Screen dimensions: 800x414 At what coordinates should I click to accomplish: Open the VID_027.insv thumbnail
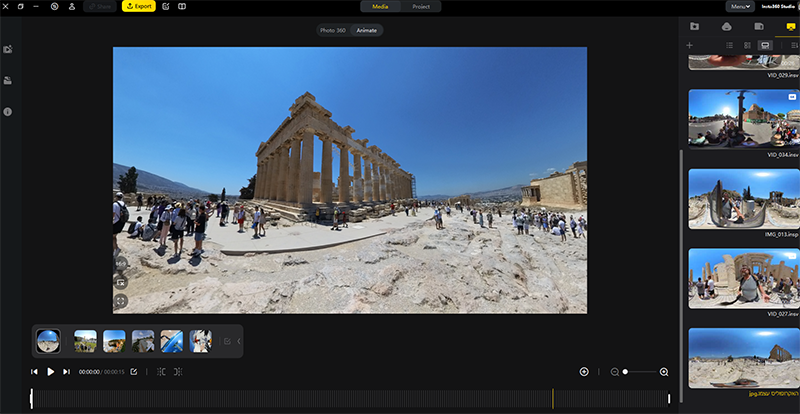(744, 279)
